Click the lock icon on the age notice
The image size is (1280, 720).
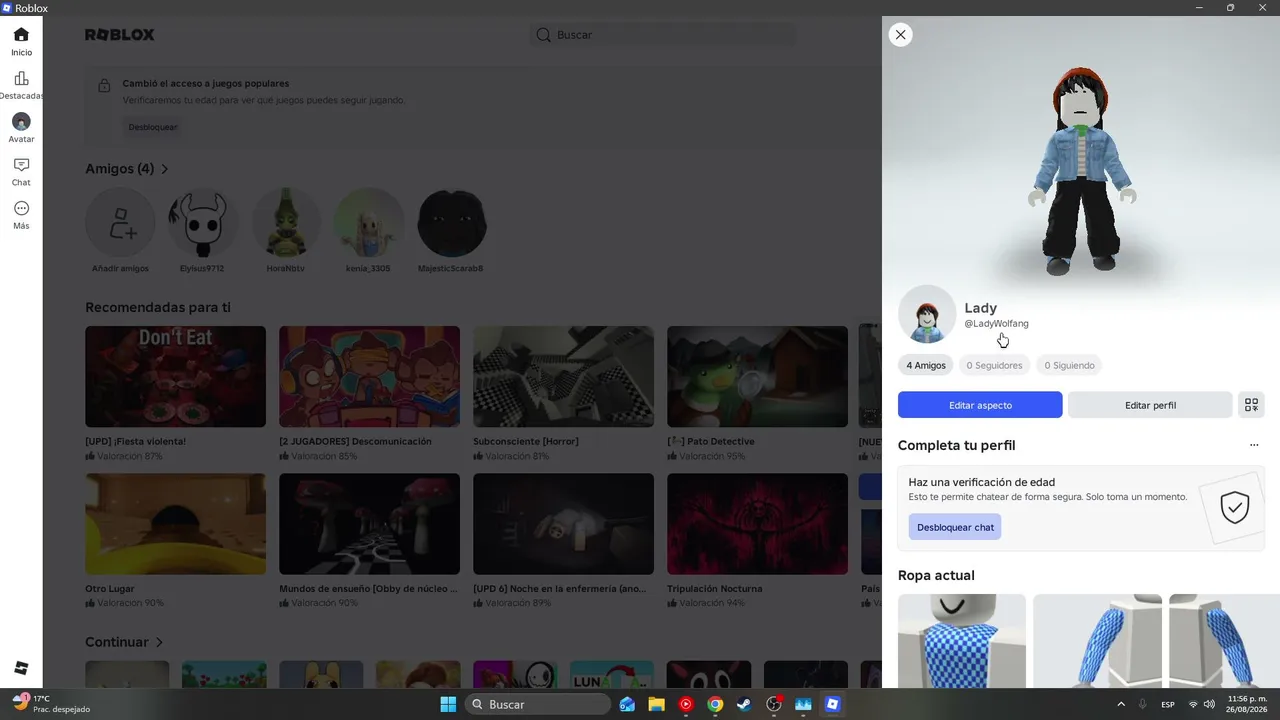coord(104,87)
